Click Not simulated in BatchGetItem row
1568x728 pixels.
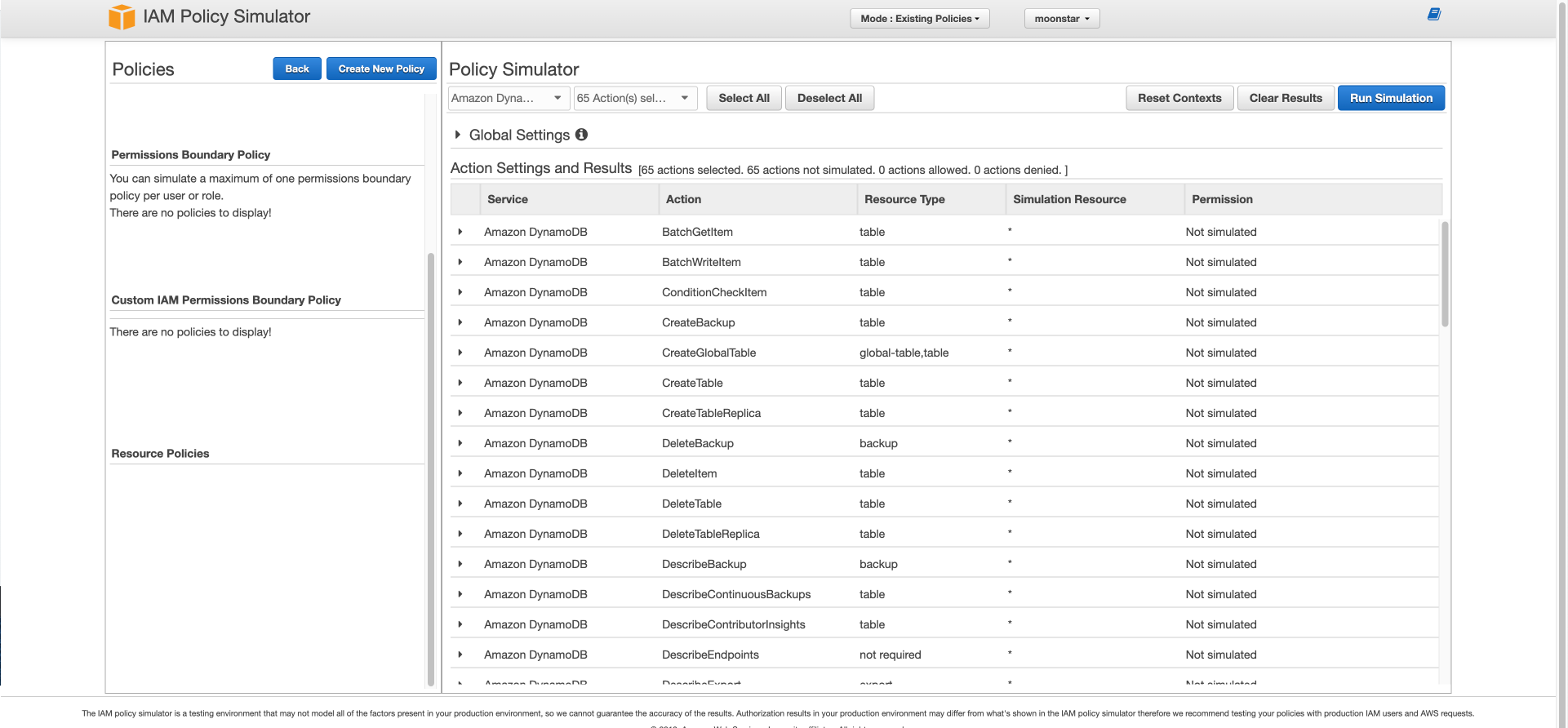(x=1221, y=232)
